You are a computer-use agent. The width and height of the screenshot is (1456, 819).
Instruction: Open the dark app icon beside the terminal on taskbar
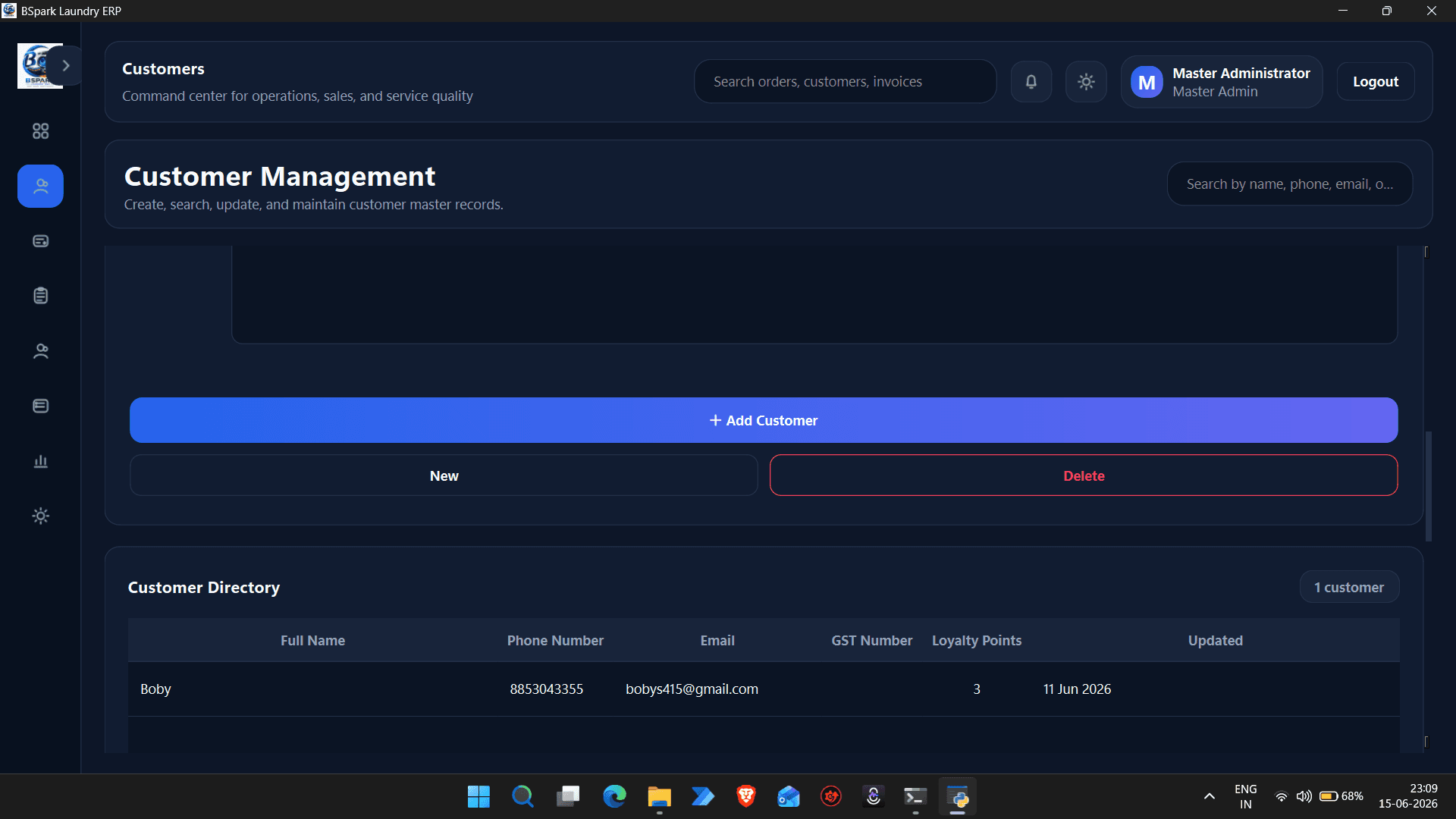pyautogui.click(x=874, y=796)
